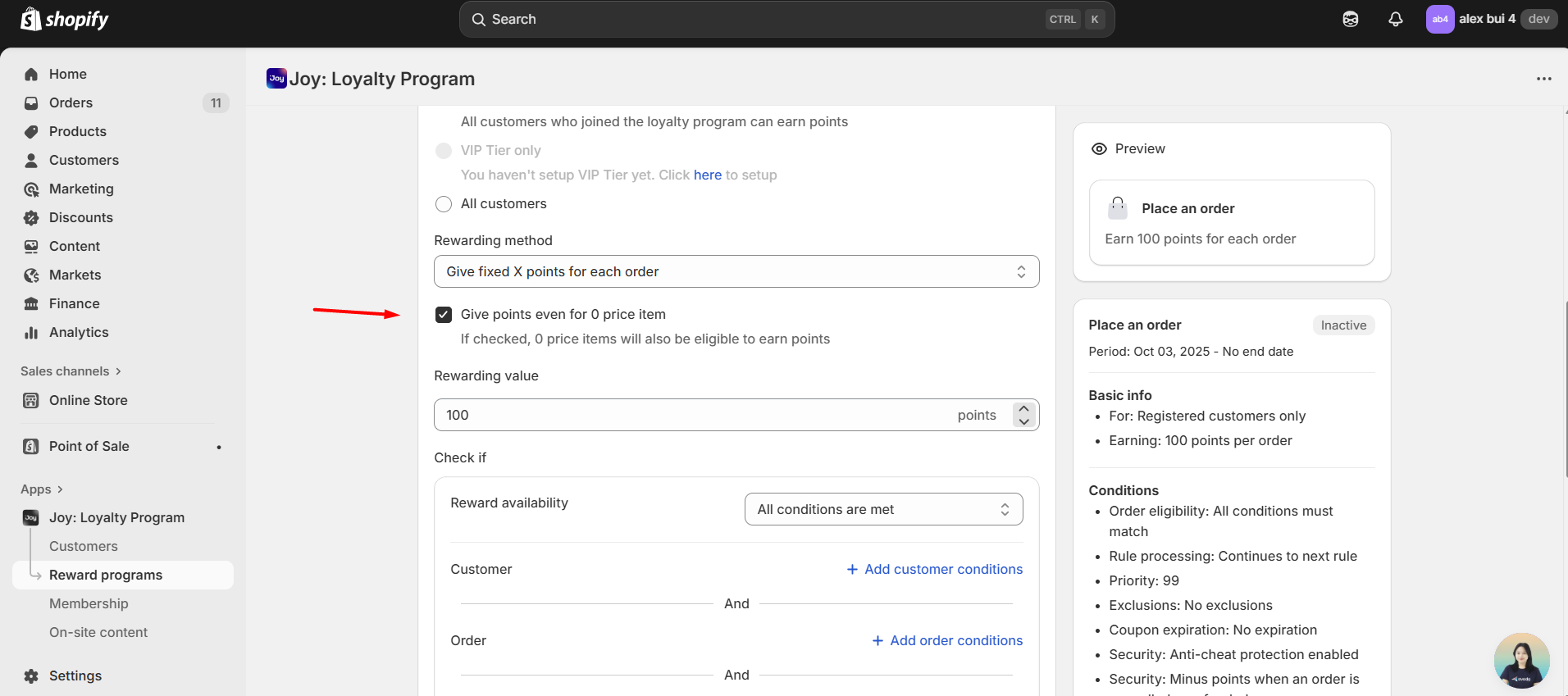Go to Membership in Joy submenu

[x=89, y=604]
